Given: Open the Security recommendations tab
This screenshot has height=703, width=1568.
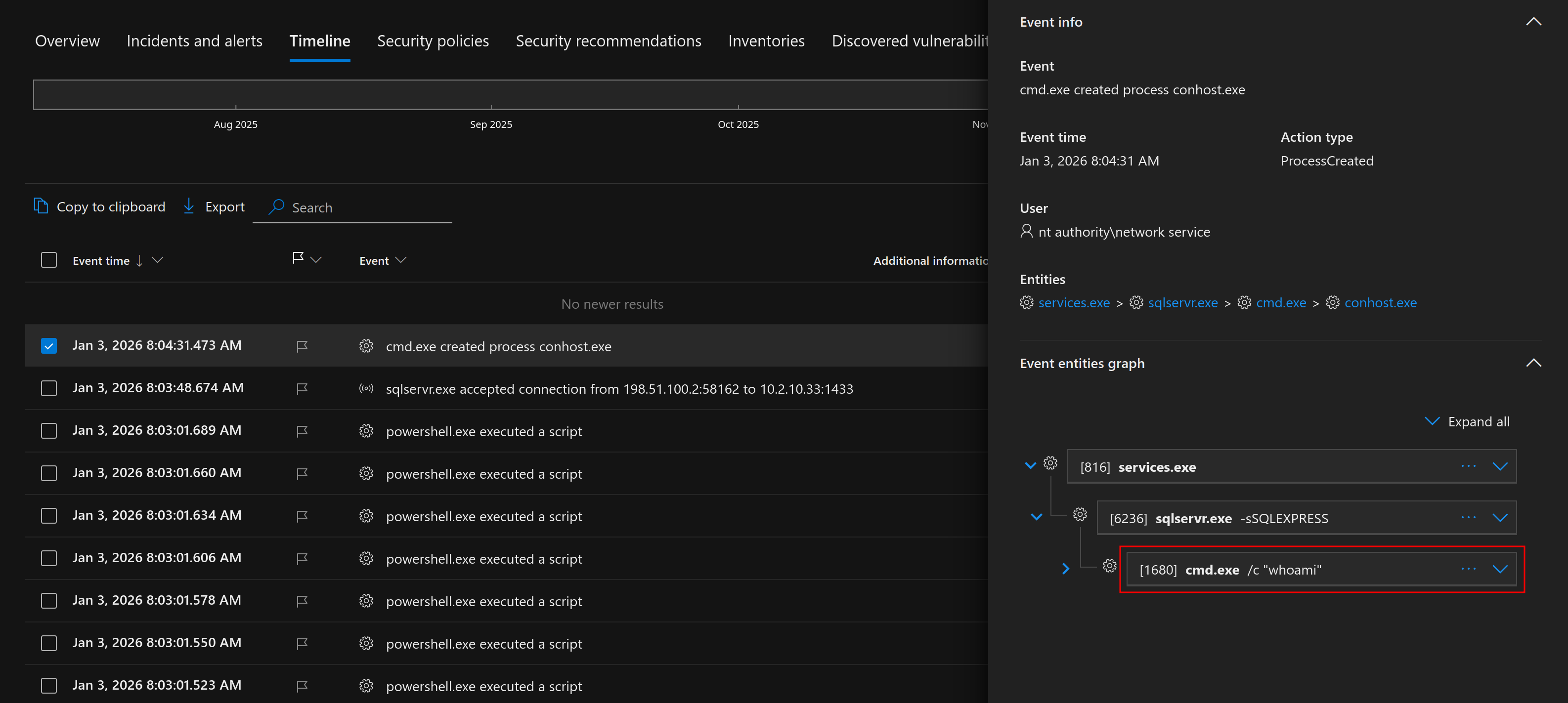Looking at the screenshot, I should coord(608,41).
